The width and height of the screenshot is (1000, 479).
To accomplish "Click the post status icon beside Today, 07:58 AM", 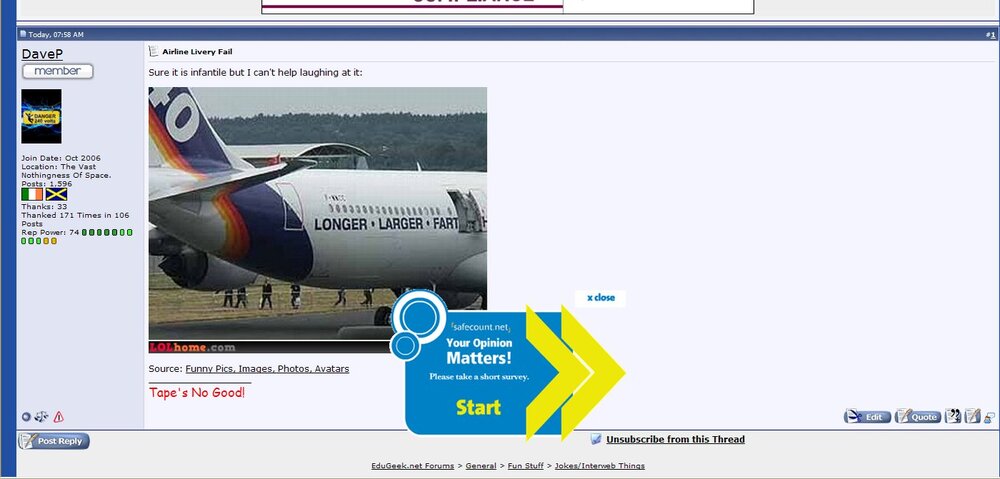I will tap(23, 34).
